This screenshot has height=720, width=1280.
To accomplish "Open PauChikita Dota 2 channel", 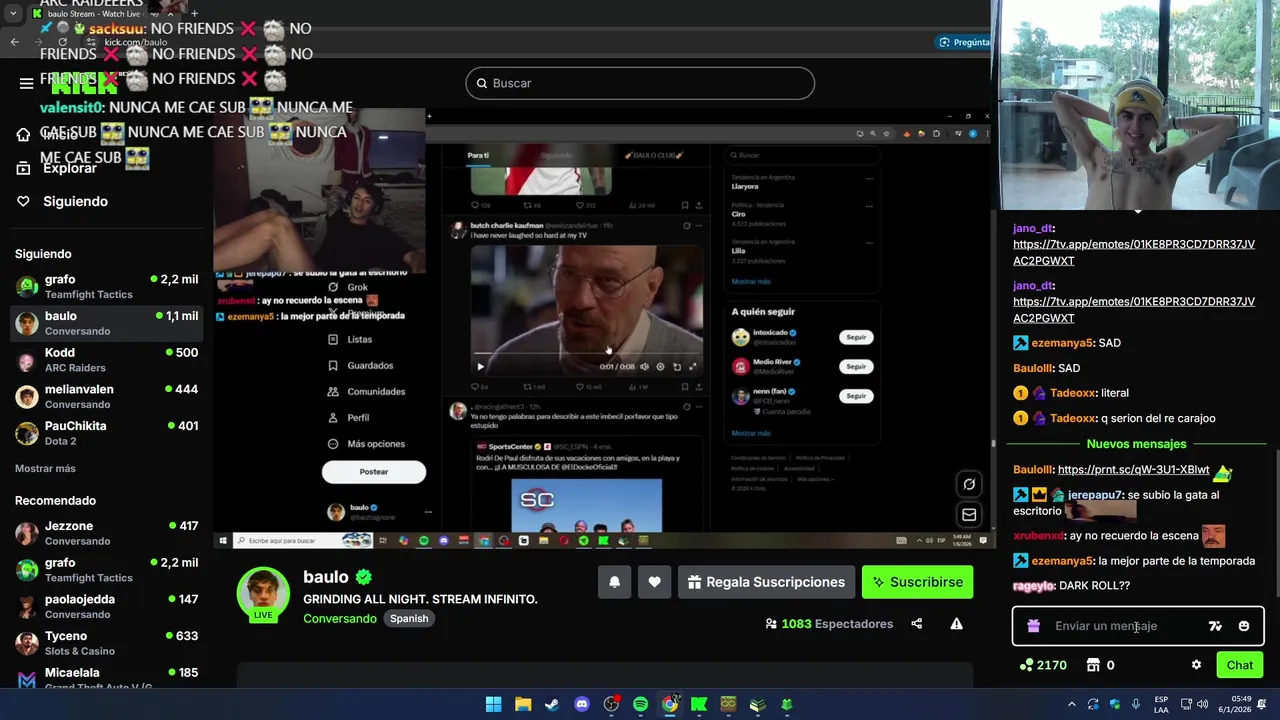I will [106, 432].
